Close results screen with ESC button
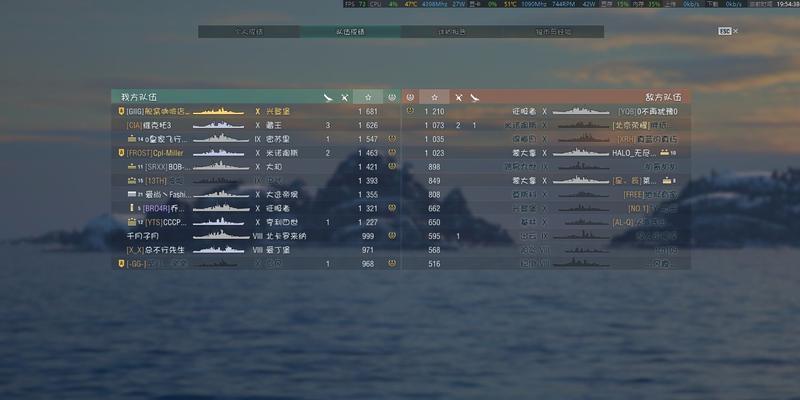The image size is (800, 400). (728, 31)
